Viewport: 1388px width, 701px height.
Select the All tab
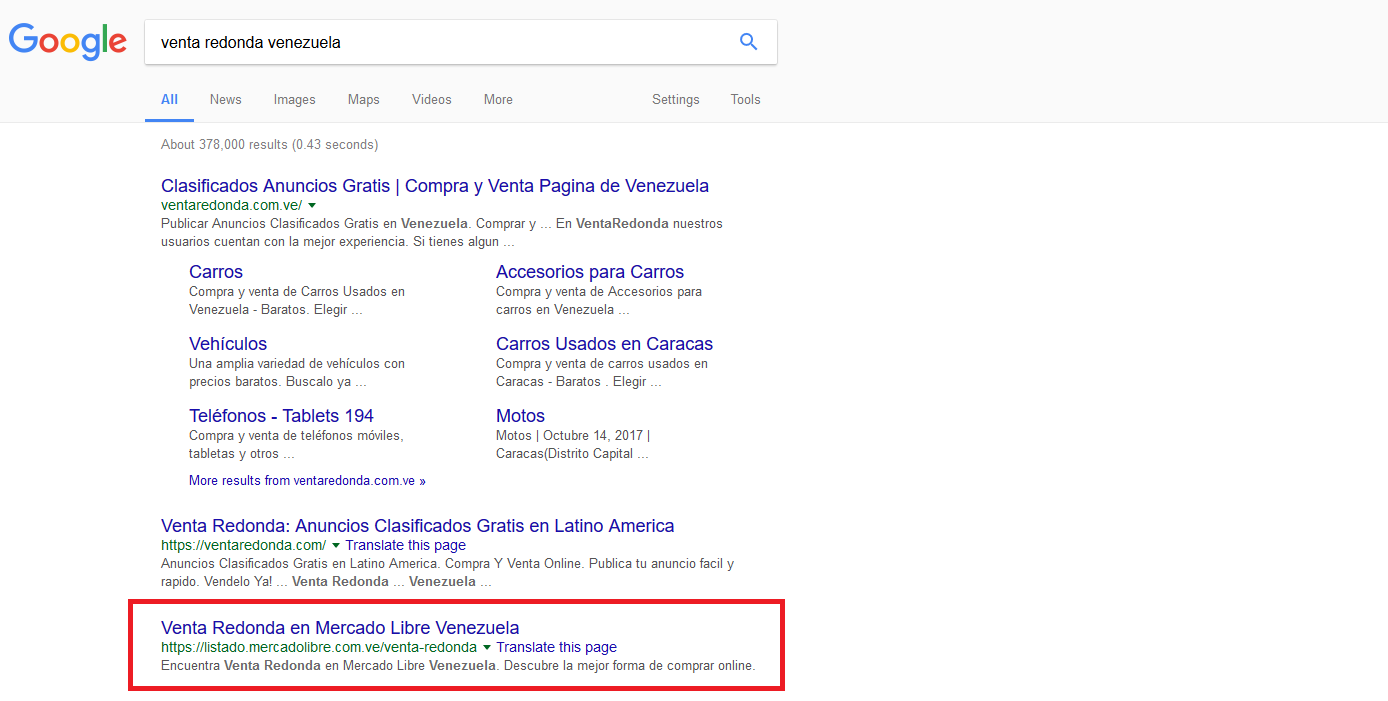tap(169, 100)
